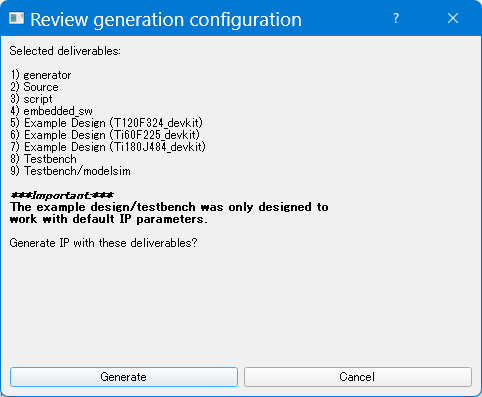Click the Generate button
The height and width of the screenshot is (397, 482).
tap(124, 377)
